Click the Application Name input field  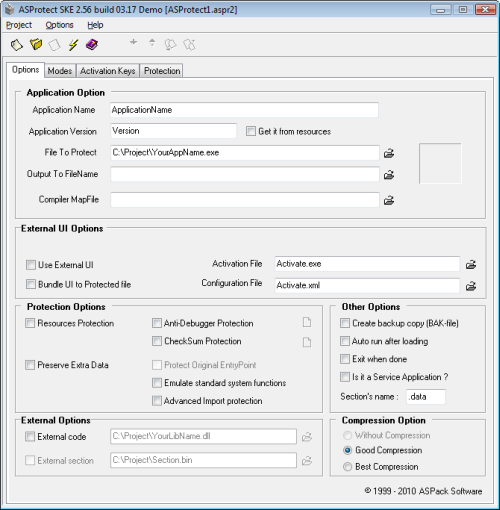[244, 110]
